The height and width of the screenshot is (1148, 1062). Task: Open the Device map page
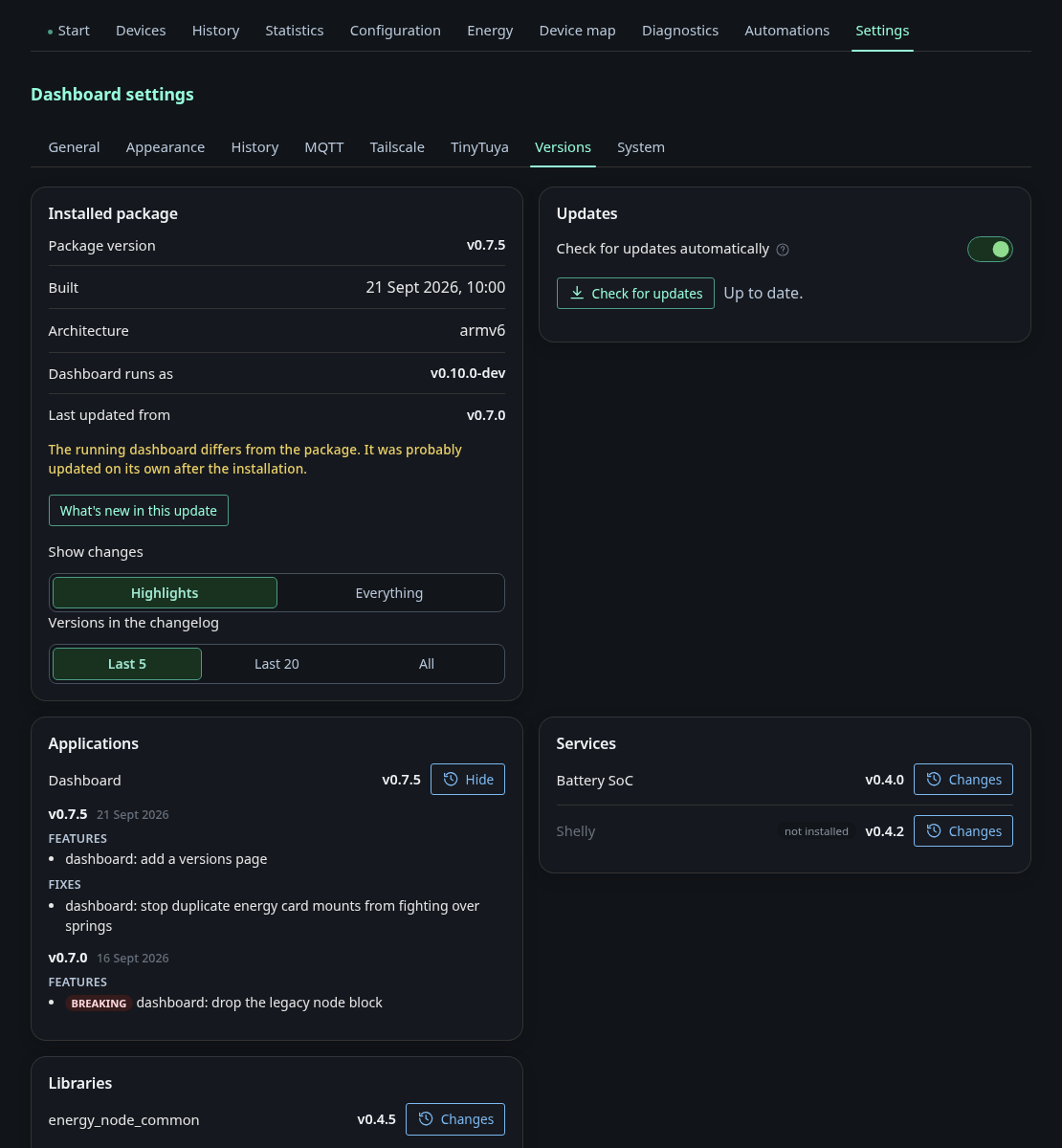coord(578,31)
